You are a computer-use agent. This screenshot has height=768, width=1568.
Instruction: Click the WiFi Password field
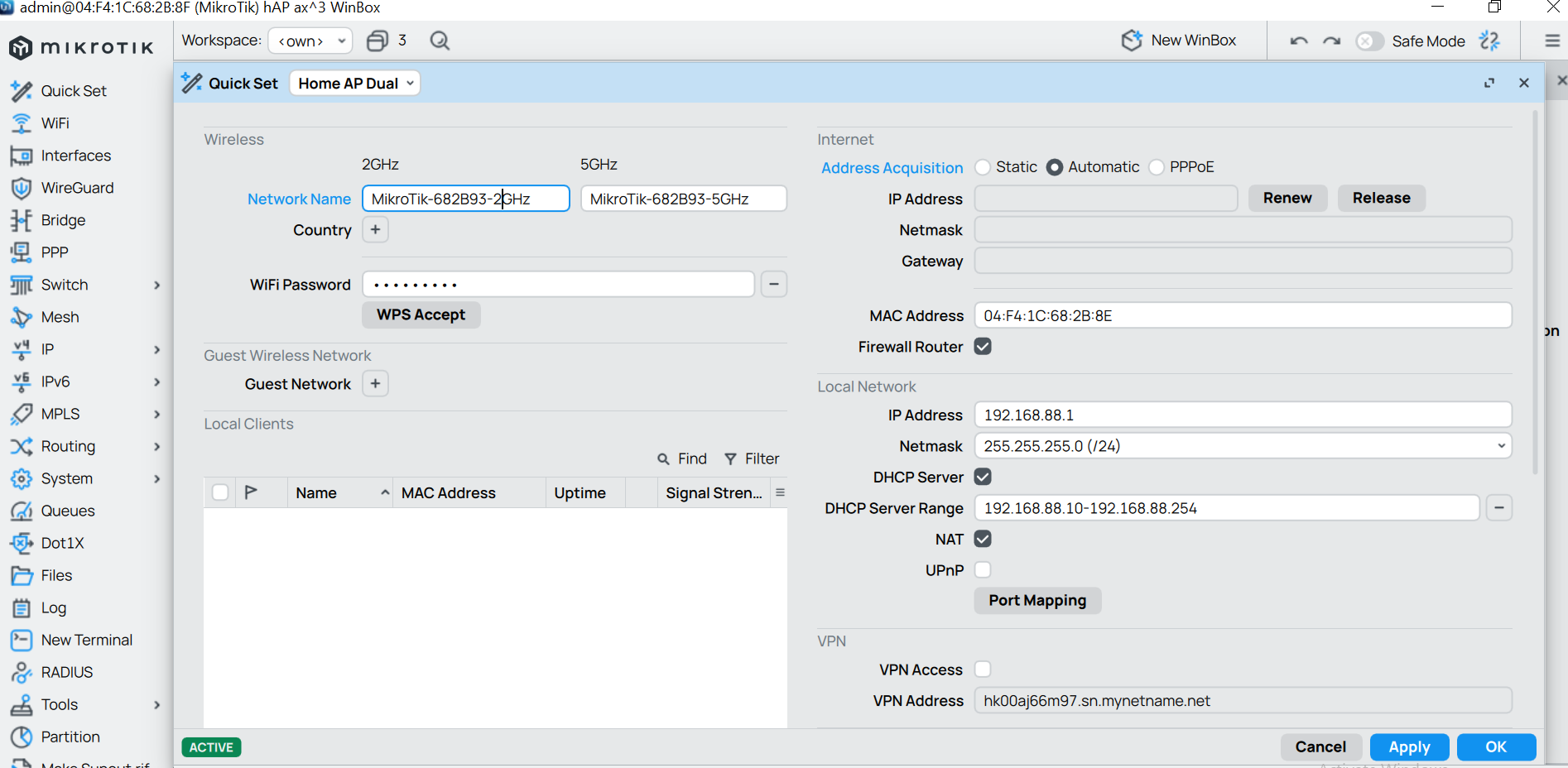(559, 285)
